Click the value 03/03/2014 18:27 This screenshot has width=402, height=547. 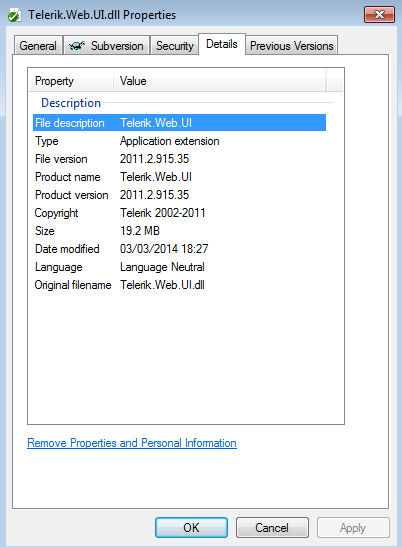164,249
